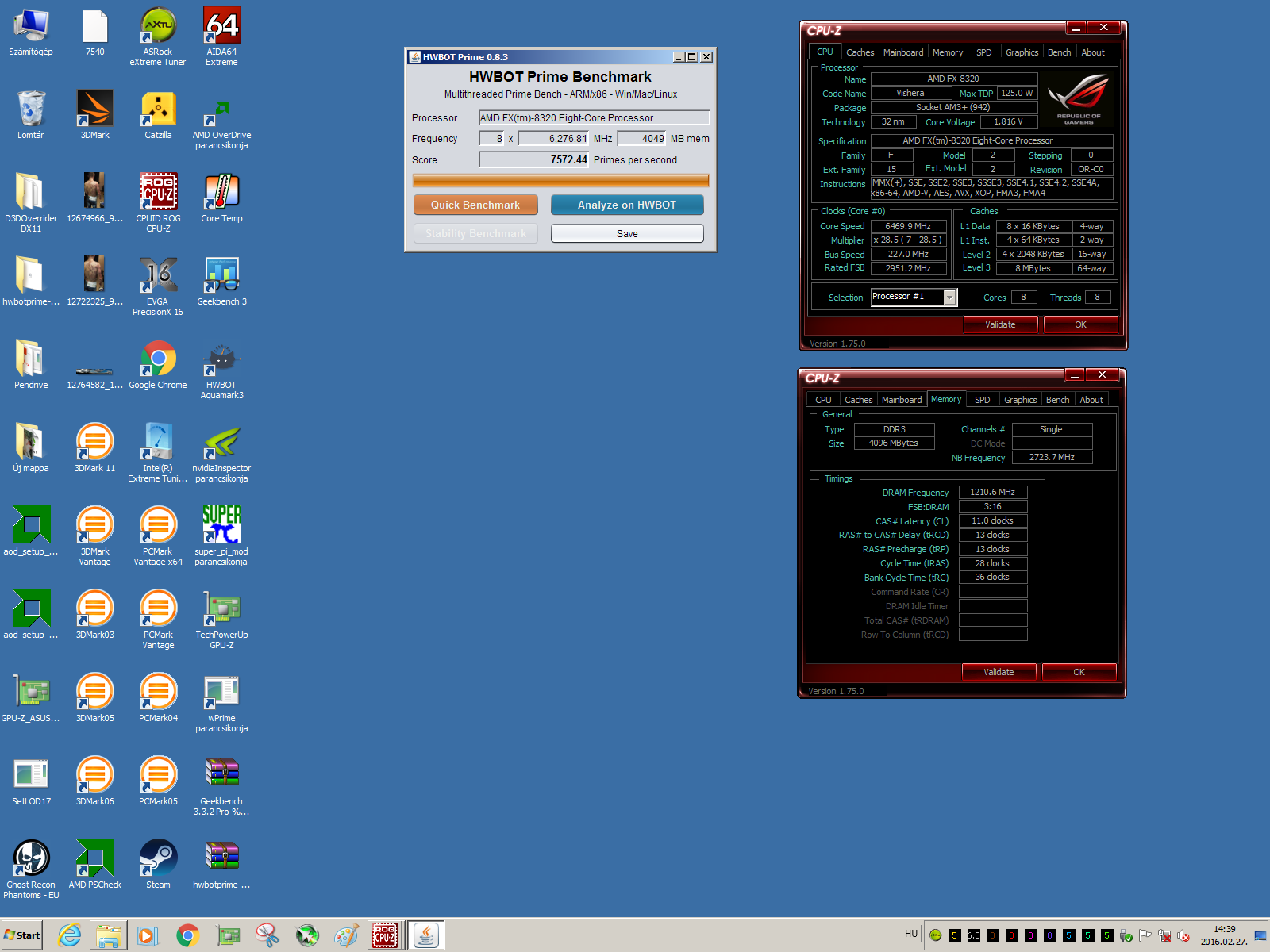Run the Quick Benchmark in HWBOT Prime
Viewport: 1270px width, 952px height.
coord(475,205)
